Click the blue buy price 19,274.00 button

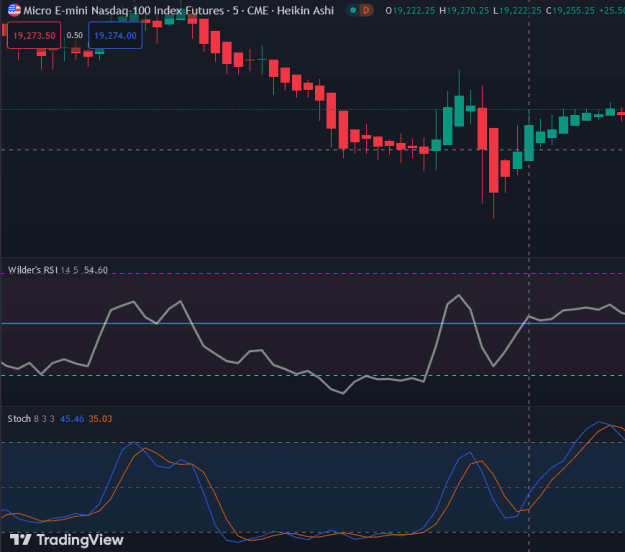tap(115, 35)
